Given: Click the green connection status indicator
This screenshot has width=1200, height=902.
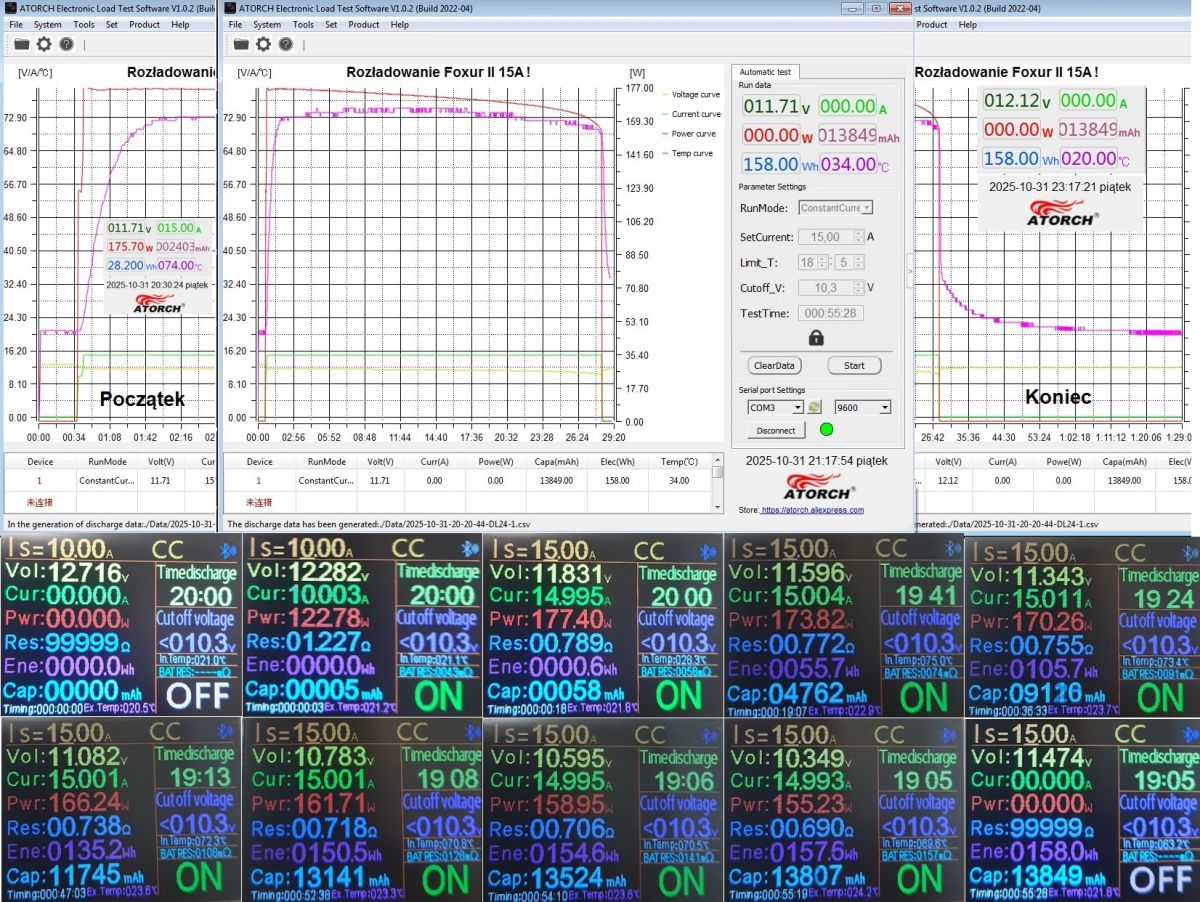Looking at the screenshot, I should pyautogui.click(x=826, y=430).
